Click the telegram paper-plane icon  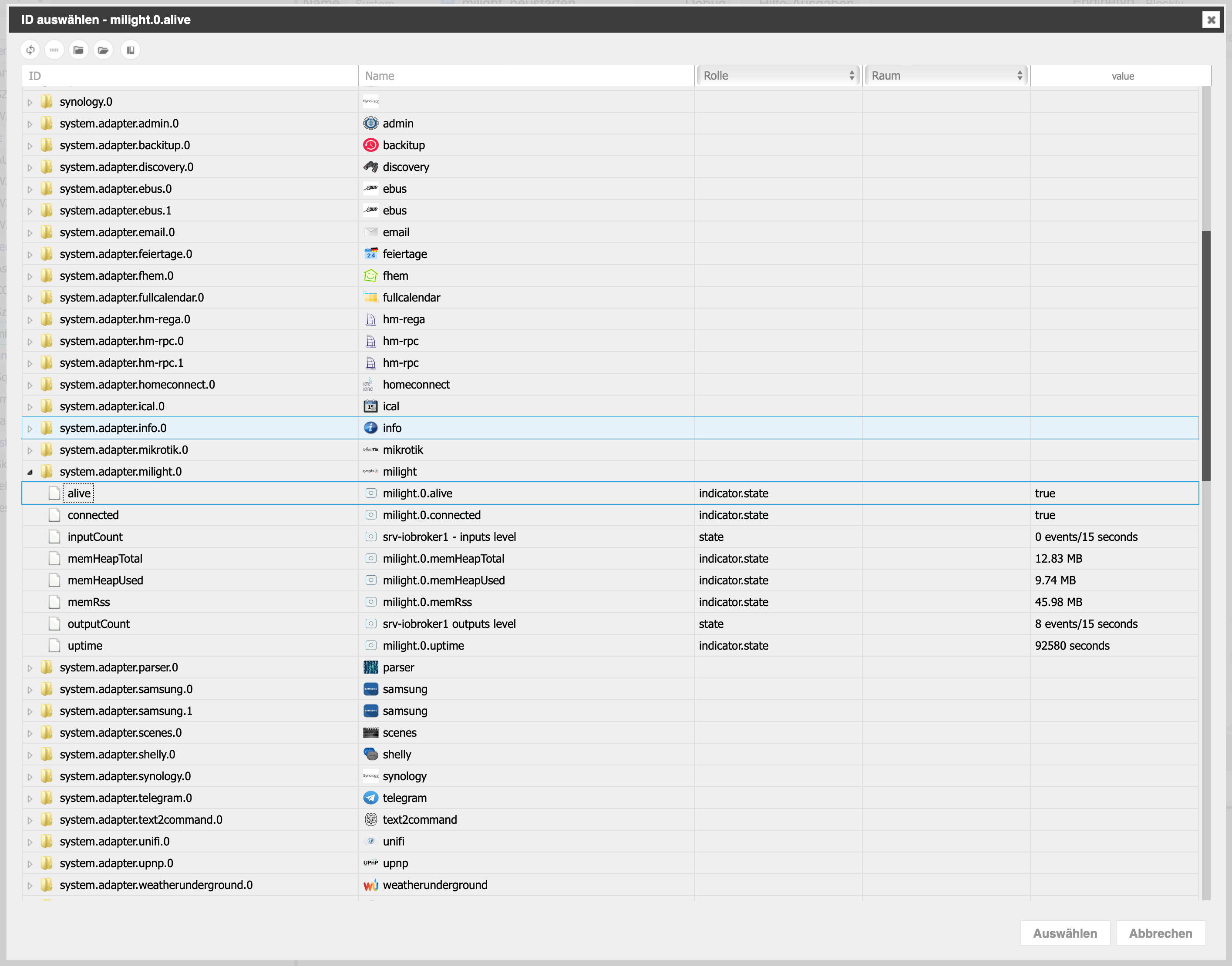pos(370,798)
